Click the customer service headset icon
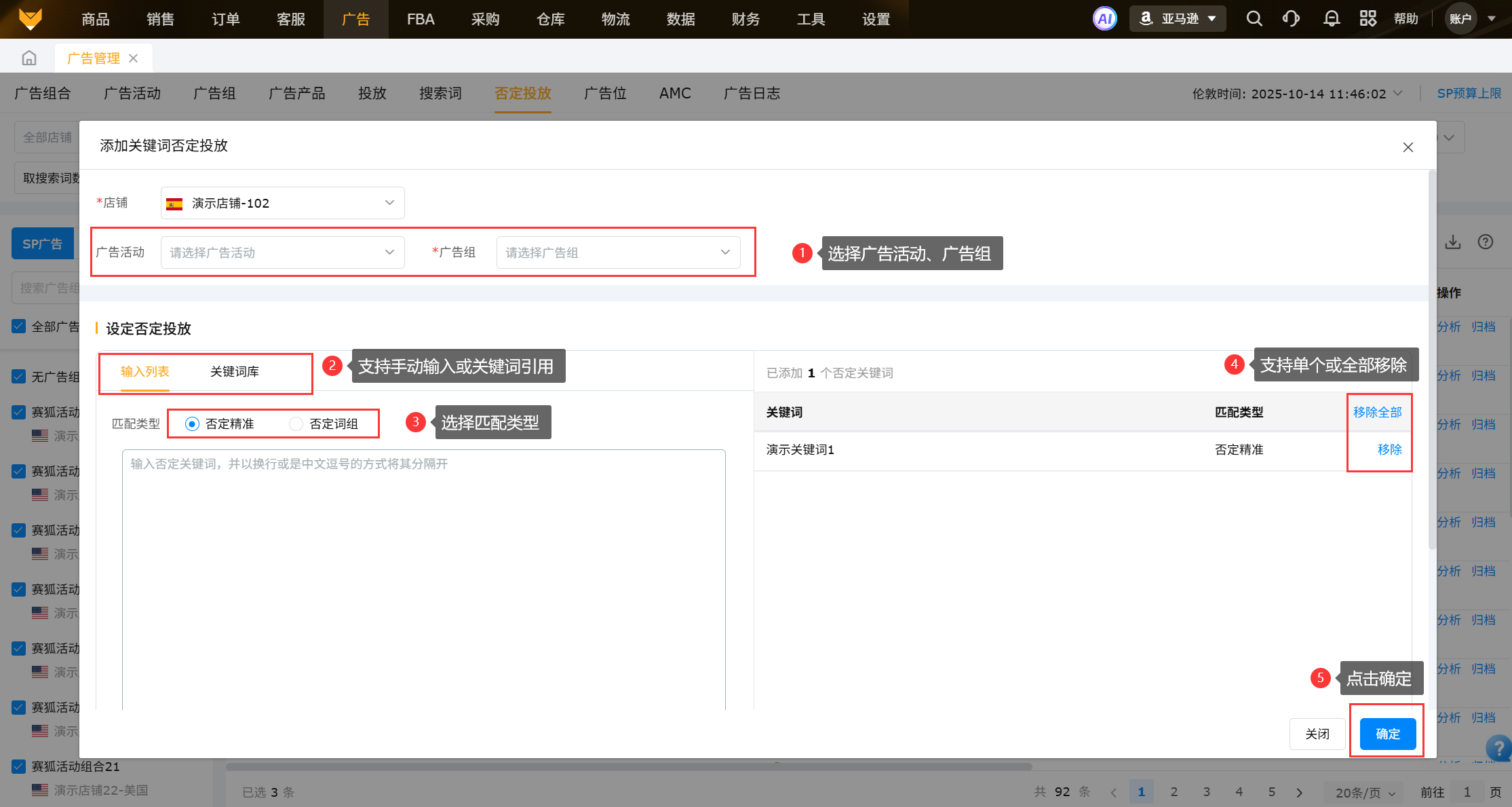 (x=1291, y=19)
